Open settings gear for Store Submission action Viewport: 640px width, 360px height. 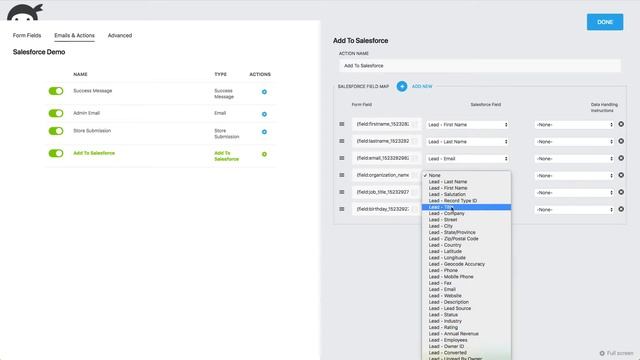pyautogui.click(x=264, y=132)
